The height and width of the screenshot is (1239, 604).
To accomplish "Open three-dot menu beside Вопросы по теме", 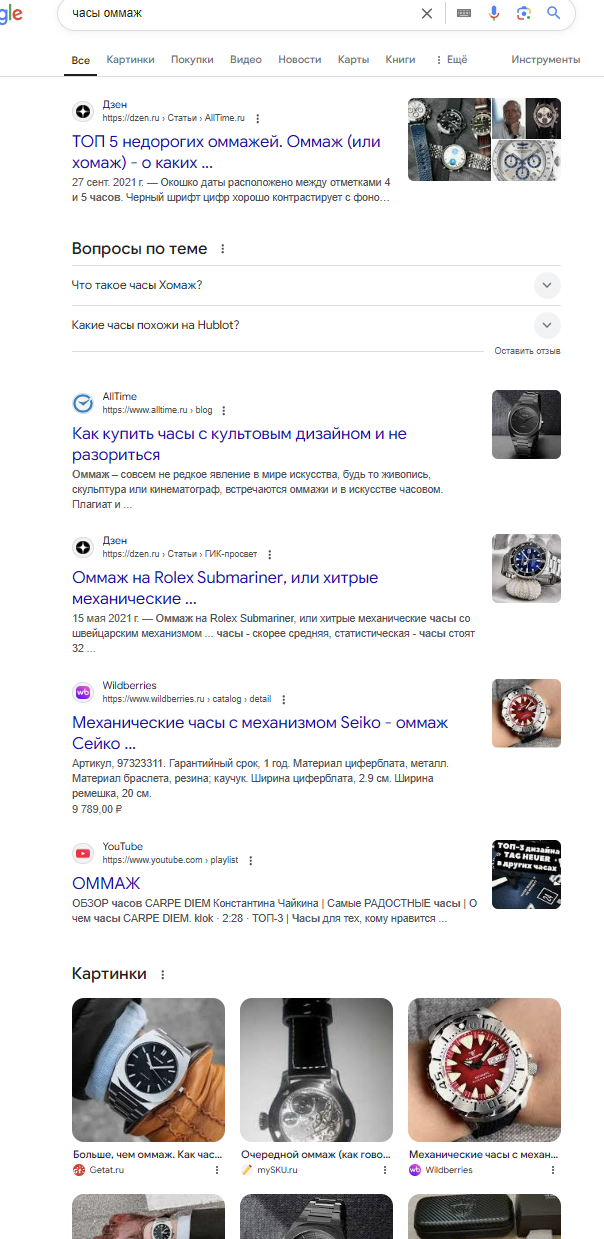I will tap(223, 249).
